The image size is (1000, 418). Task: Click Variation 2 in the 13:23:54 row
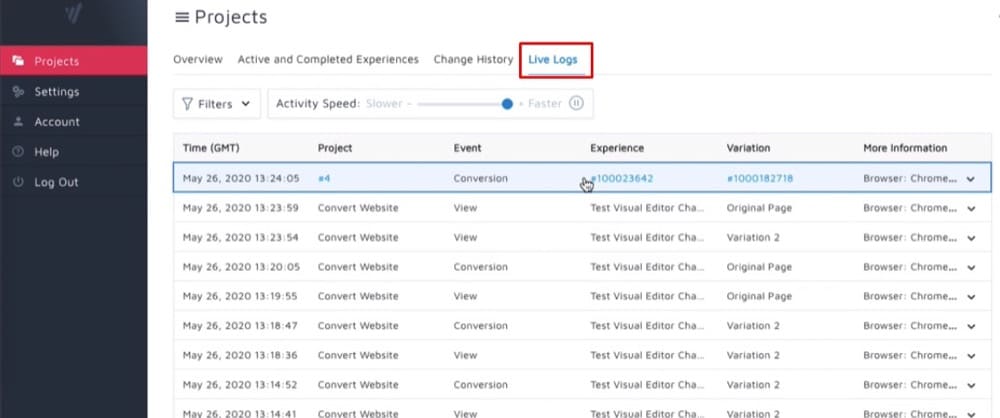[753, 237]
